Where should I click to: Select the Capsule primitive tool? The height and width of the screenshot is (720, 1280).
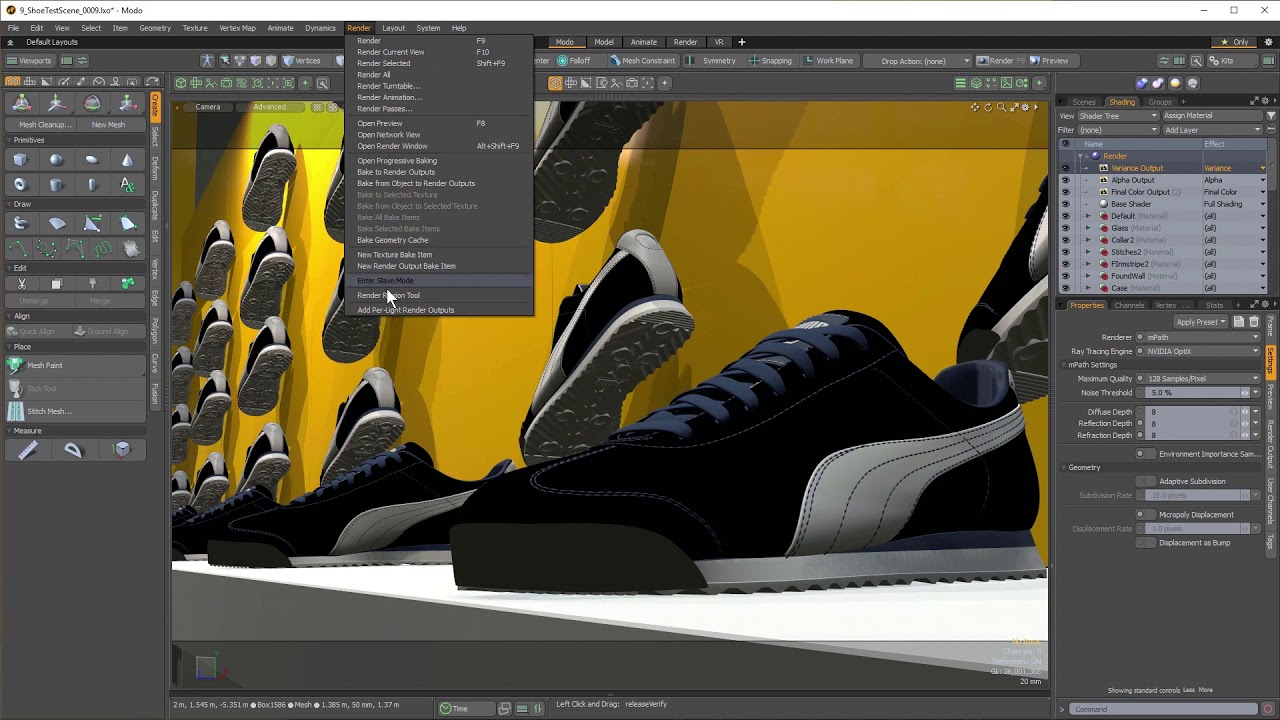click(92, 185)
